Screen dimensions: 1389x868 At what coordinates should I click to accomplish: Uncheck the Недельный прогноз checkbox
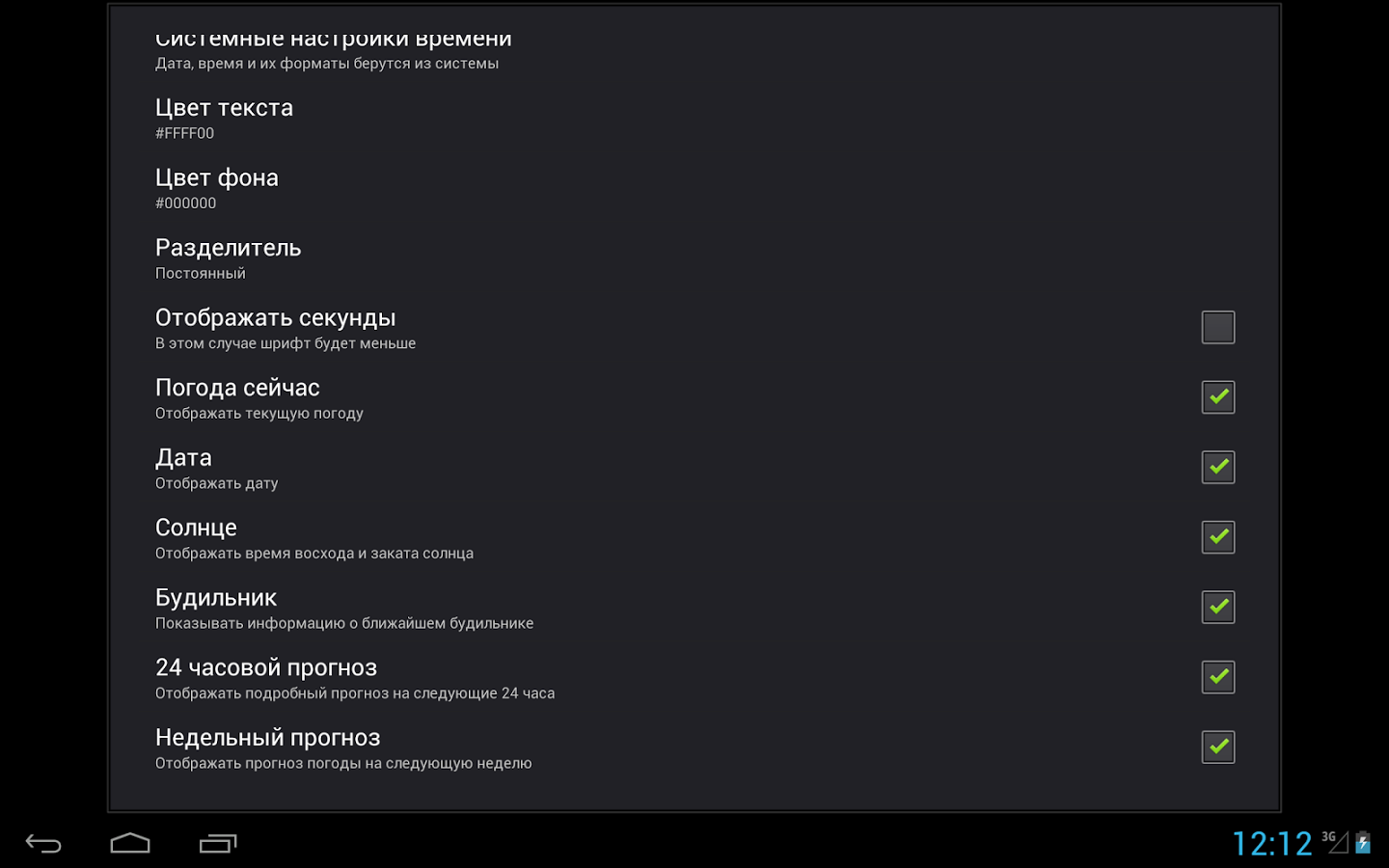pos(1218,746)
